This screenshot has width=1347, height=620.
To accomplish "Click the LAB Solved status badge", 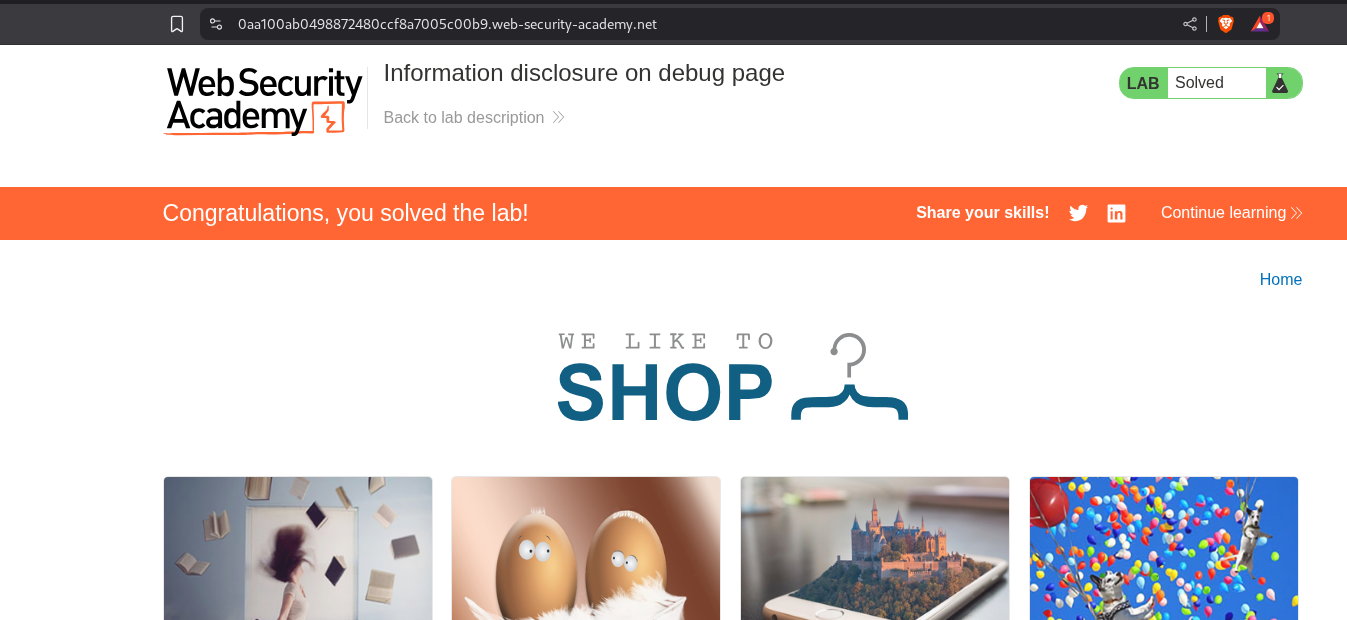I will [1211, 83].
